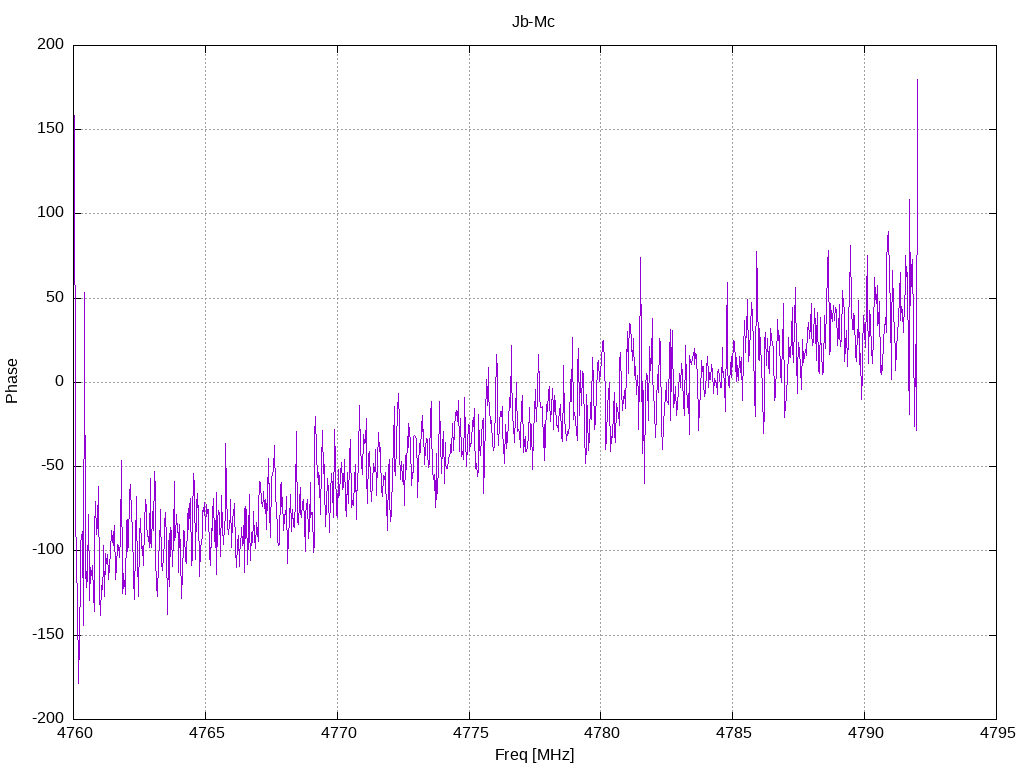This screenshot has width=1024, height=768.
Task: Select the 4780 x-axis tick label
Action: click(600, 735)
